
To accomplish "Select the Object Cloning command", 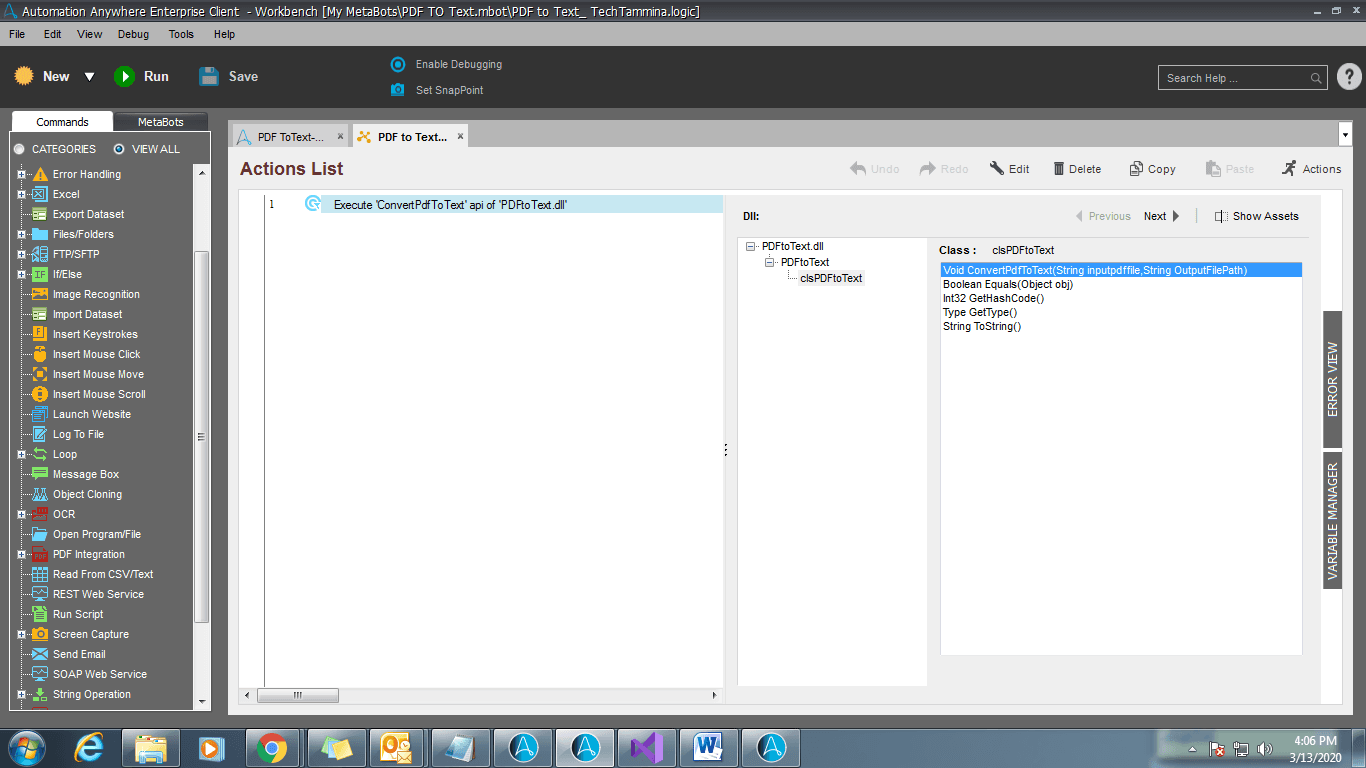I will 87,494.
